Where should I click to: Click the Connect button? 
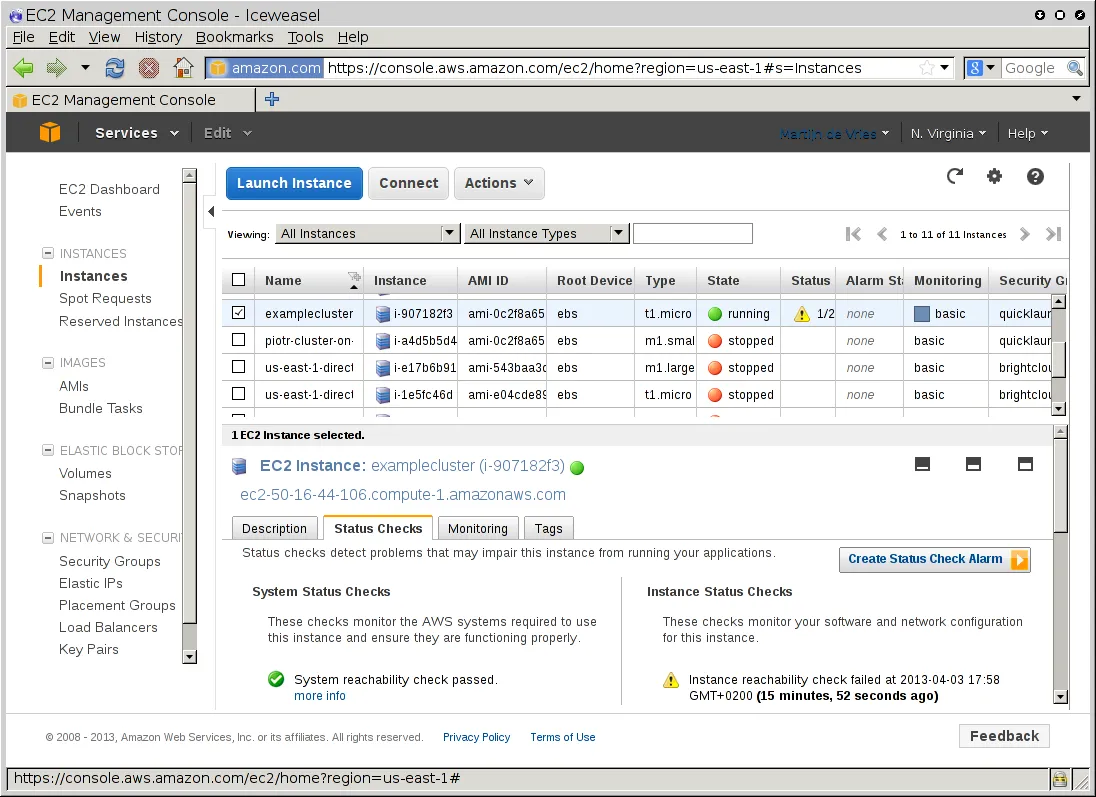click(408, 183)
